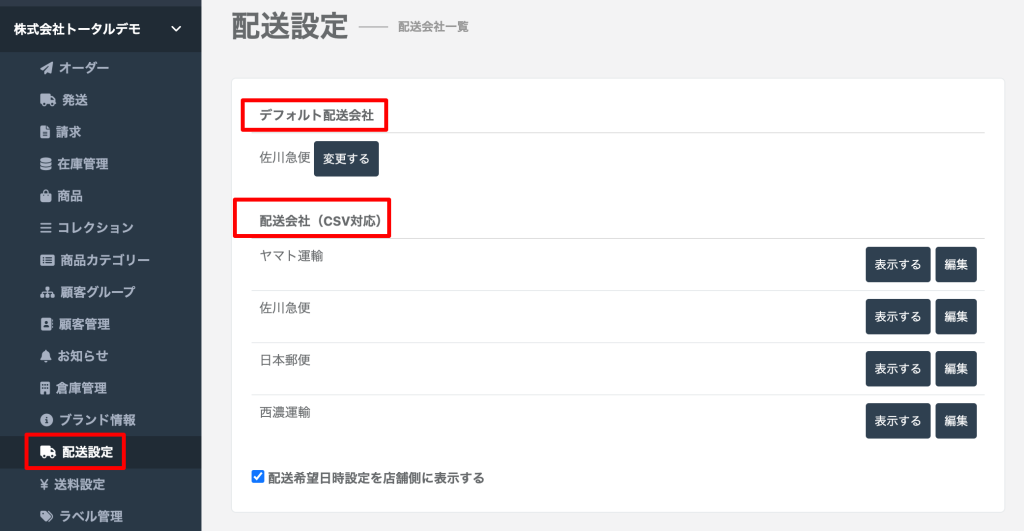Open the コレクション menu item
1024x531 pixels.
tap(95, 228)
